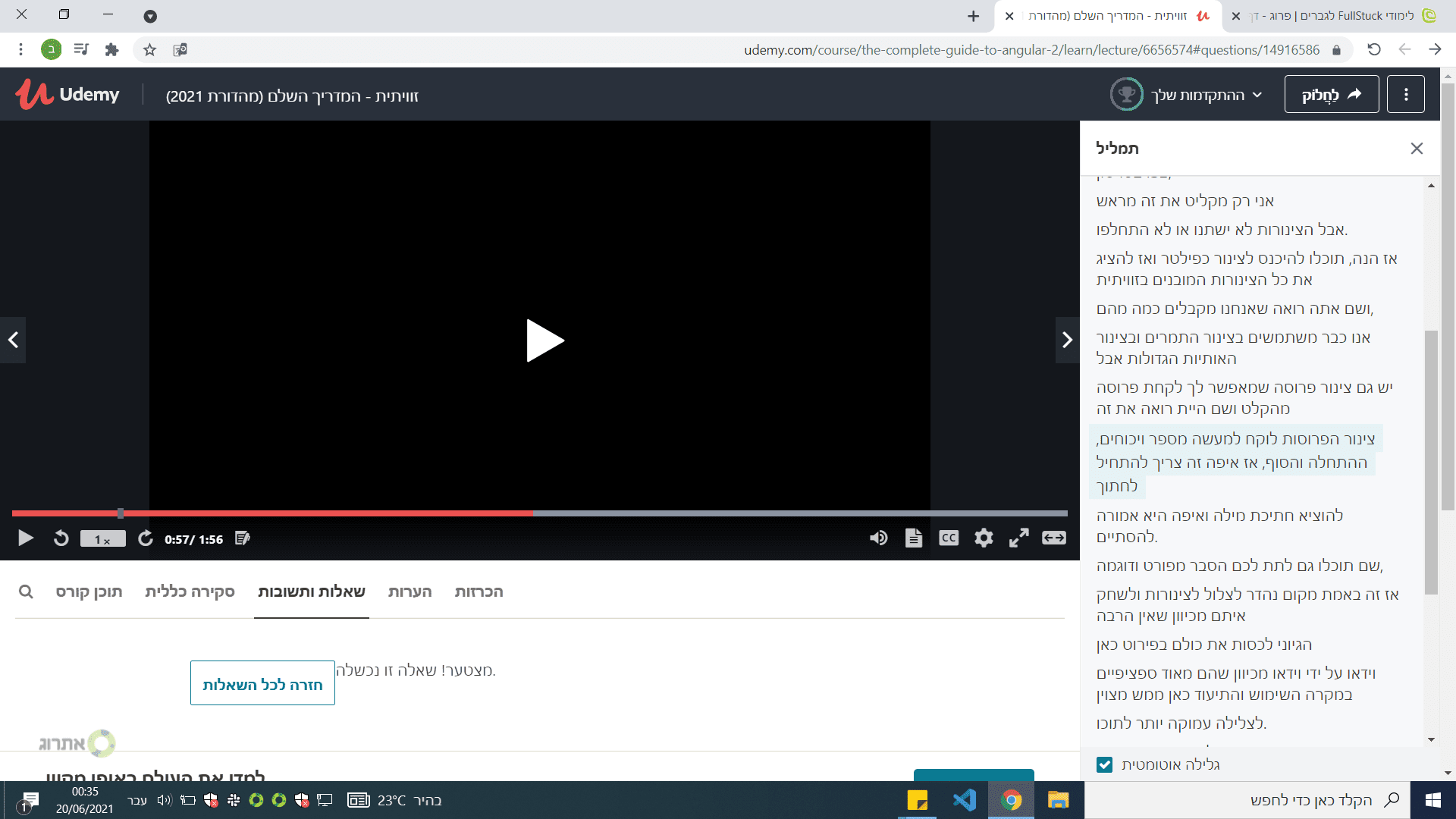Viewport: 1456px width, 819px height.
Task: Mute the video volume speaker icon
Action: click(878, 538)
